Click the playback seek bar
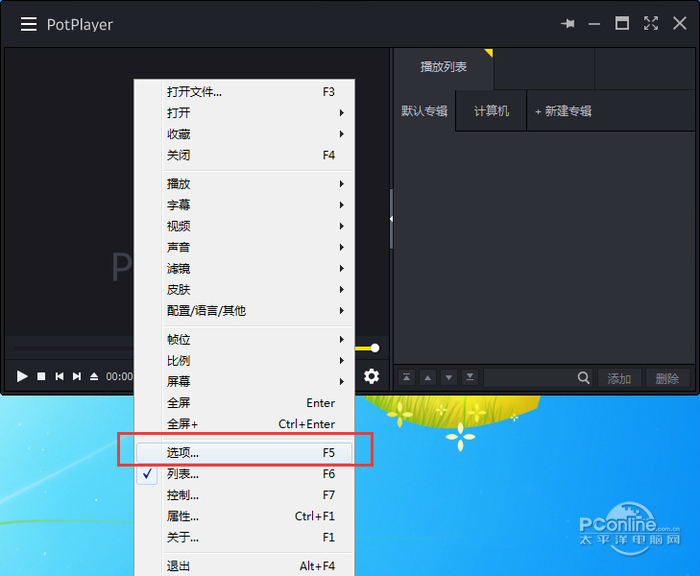Screen dimensions: 700x576 pos(74,348)
